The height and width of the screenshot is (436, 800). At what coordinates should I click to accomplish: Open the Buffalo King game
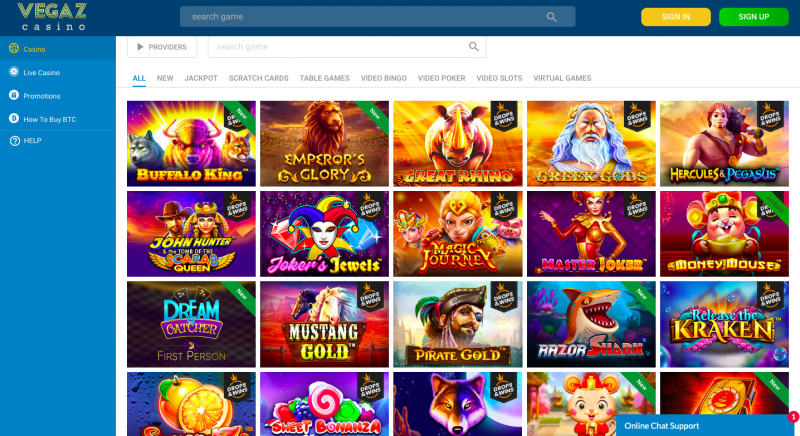(191, 143)
